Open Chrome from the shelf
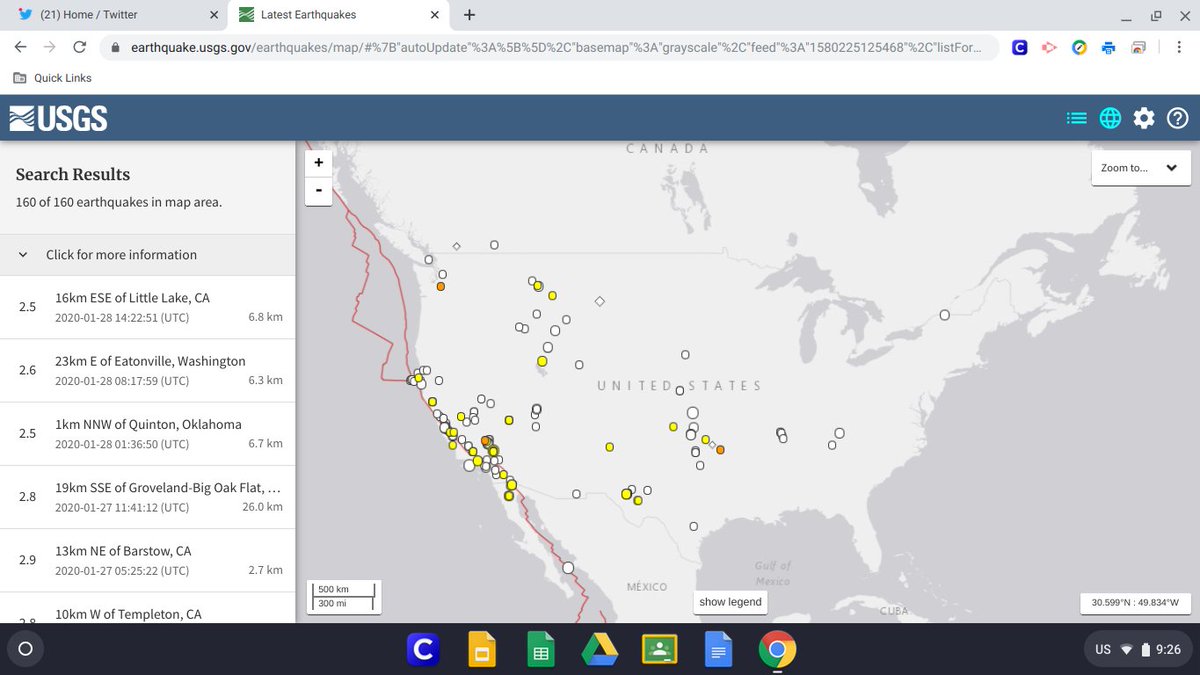 pyautogui.click(x=777, y=650)
